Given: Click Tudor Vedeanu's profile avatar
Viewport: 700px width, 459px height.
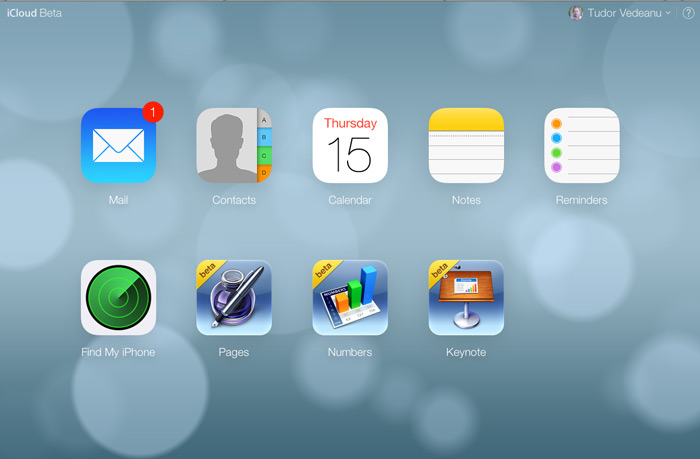Looking at the screenshot, I should pos(575,13).
